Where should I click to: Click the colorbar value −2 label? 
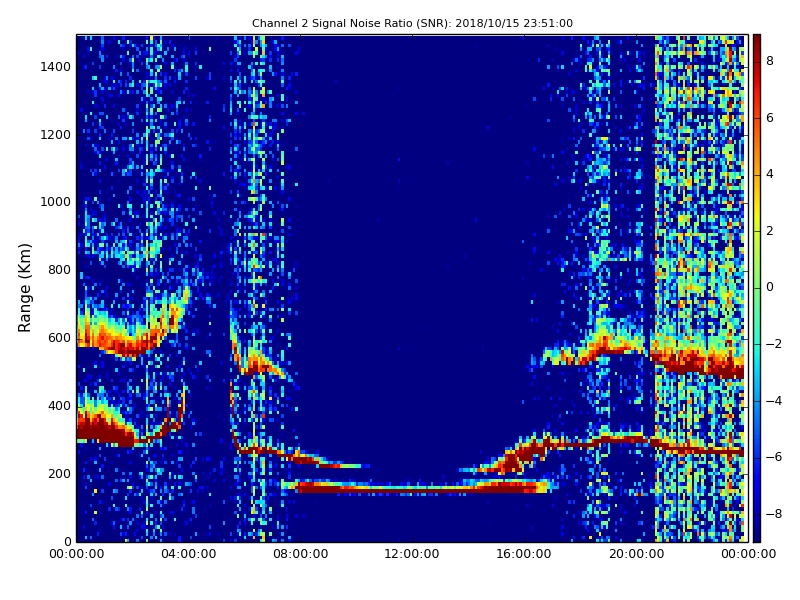[x=774, y=344]
